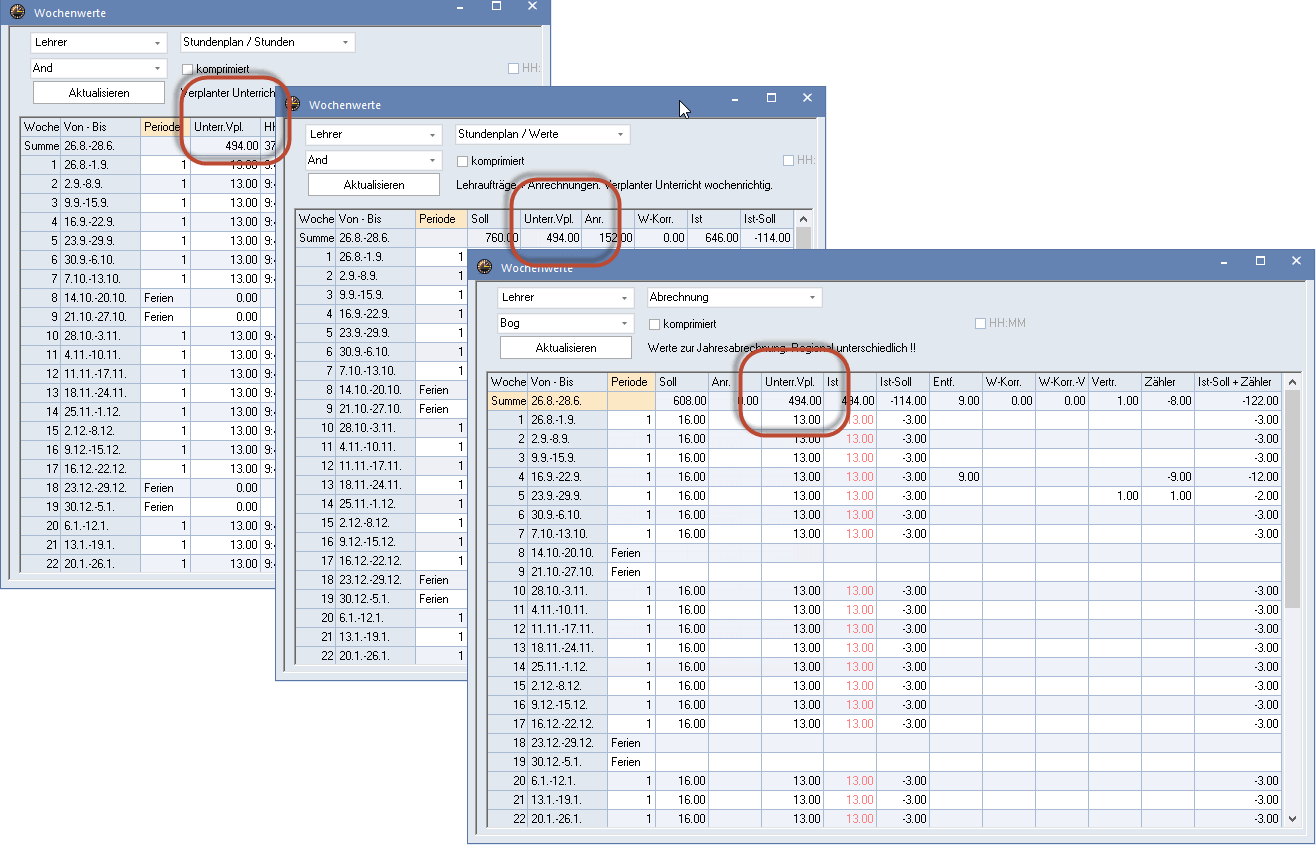Click W-Korr. header in middle window
This screenshot has width=1316, height=845.
[x=661, y=219]
